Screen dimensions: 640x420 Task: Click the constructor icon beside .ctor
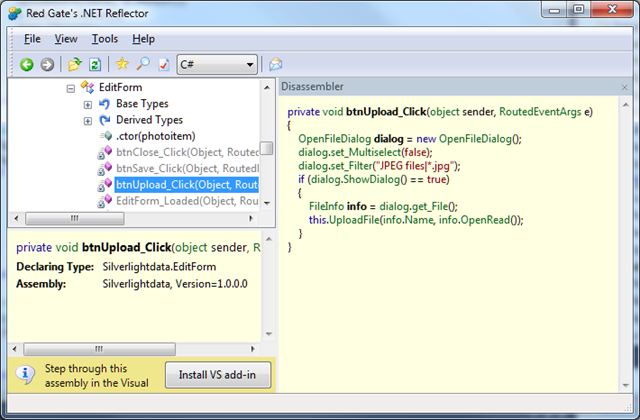point(105,136)
